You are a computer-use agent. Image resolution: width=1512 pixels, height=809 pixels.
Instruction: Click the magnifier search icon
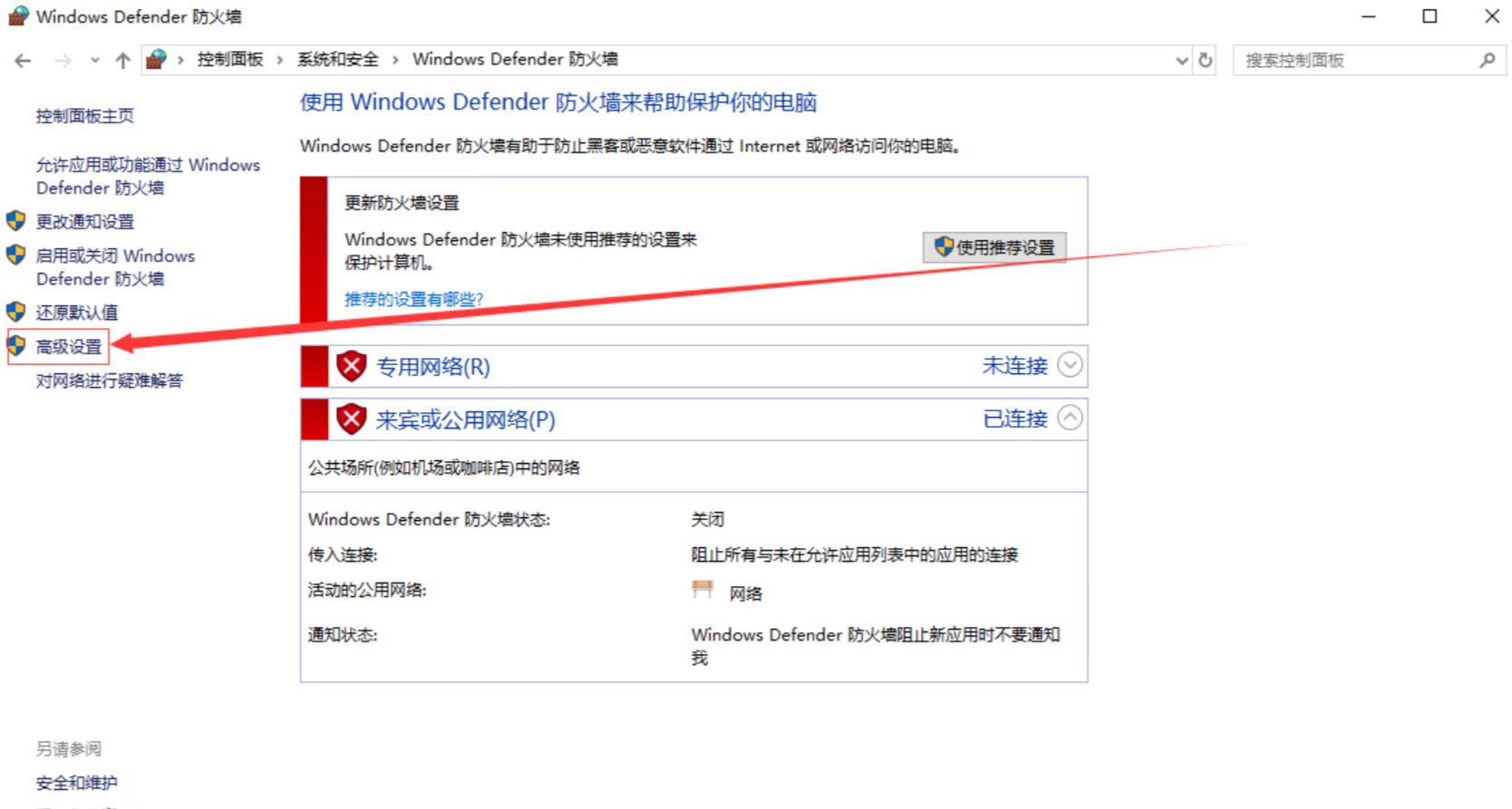[x=1487, y=61]
